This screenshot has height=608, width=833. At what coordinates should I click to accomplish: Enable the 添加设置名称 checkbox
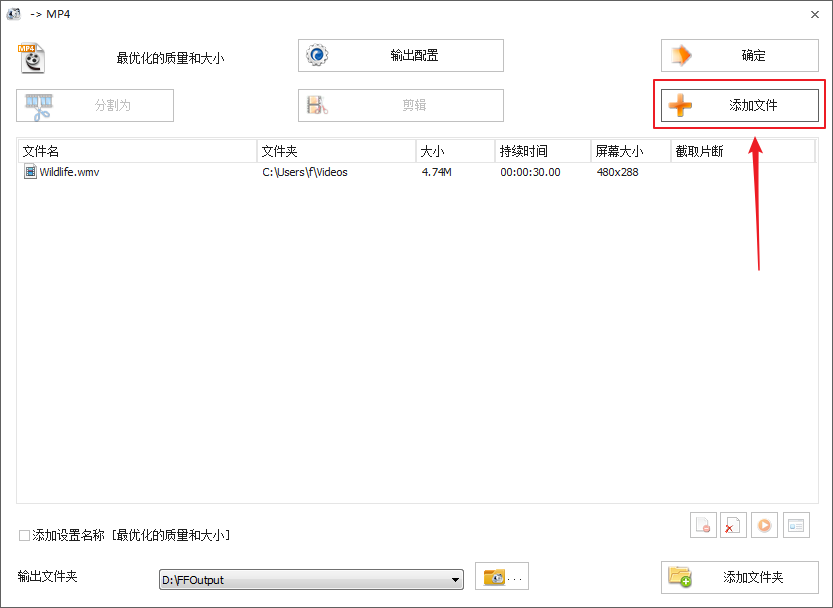pos(25,536)
